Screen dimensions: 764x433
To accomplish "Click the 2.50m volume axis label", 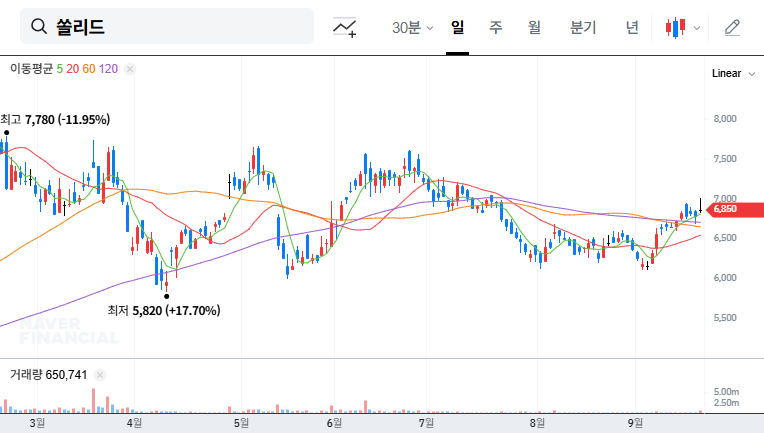I will tap(726, 403).
